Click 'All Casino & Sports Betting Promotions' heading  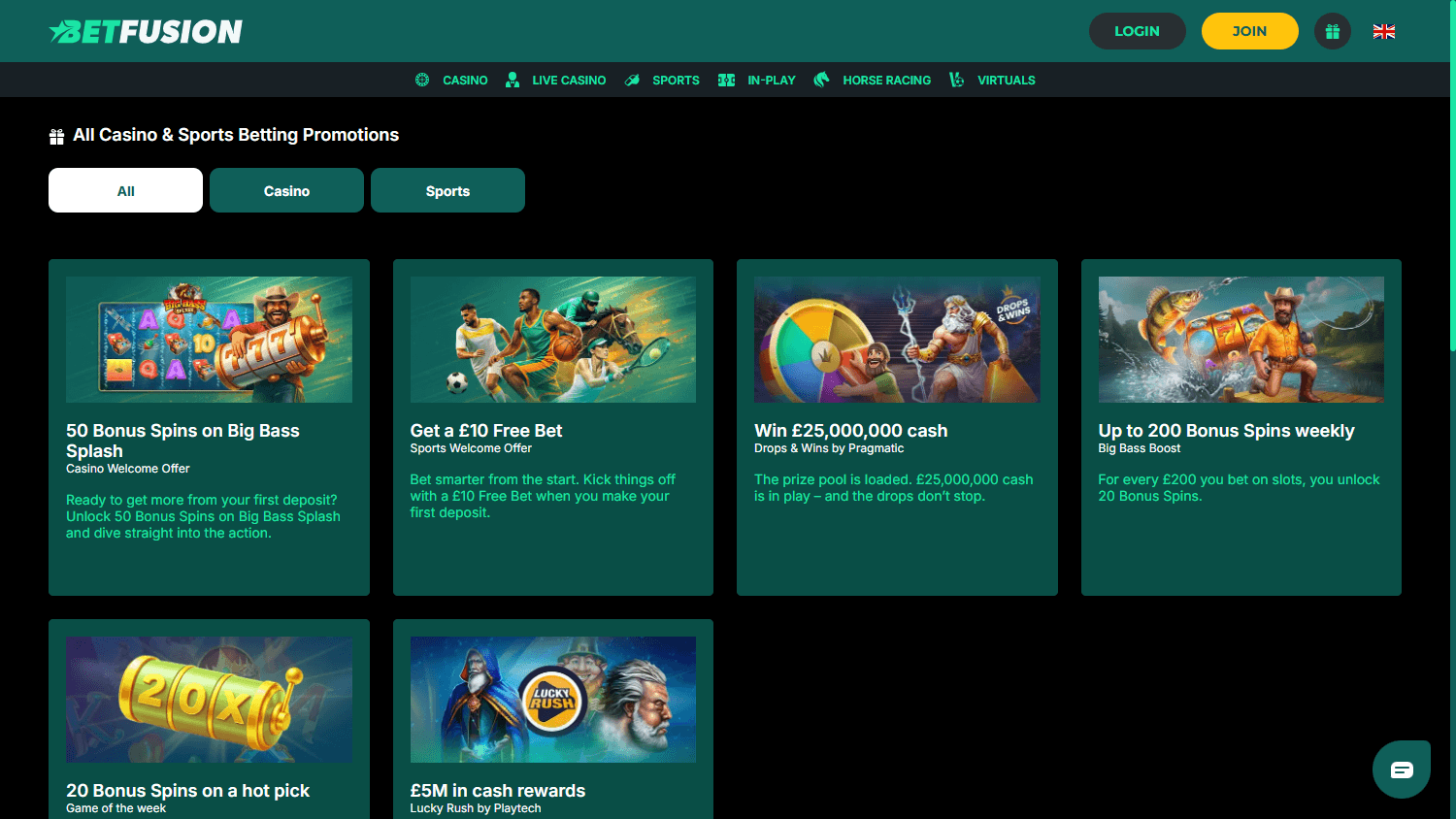236,135
